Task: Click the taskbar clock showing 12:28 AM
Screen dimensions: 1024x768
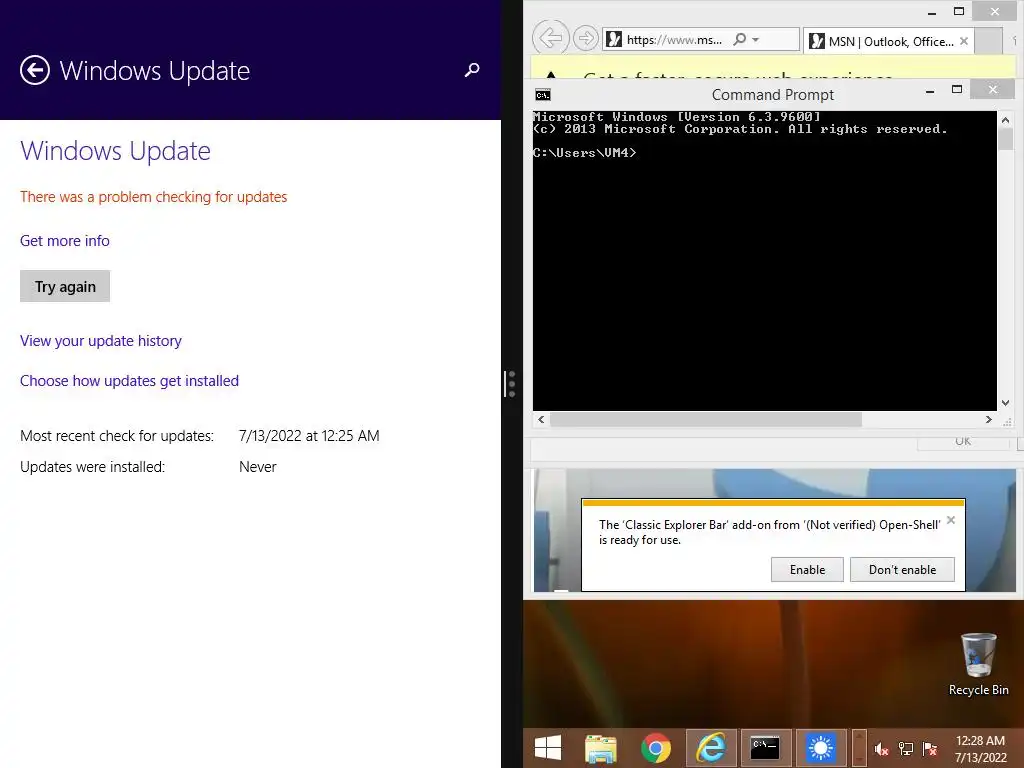Action: click(x=980, y=749)
